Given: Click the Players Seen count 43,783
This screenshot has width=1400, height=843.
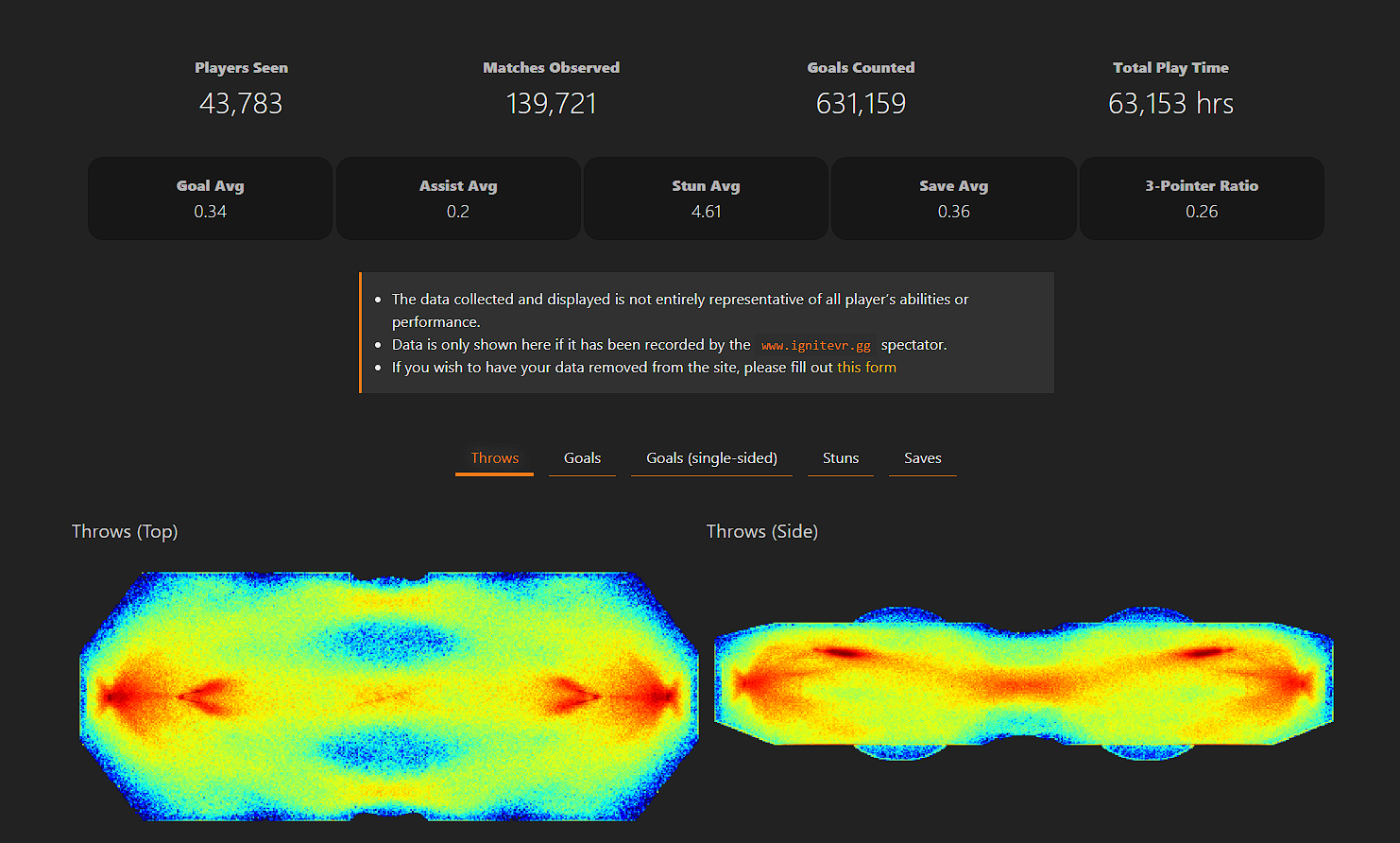Looking at the screenshot, I should (x=241, y=103).
